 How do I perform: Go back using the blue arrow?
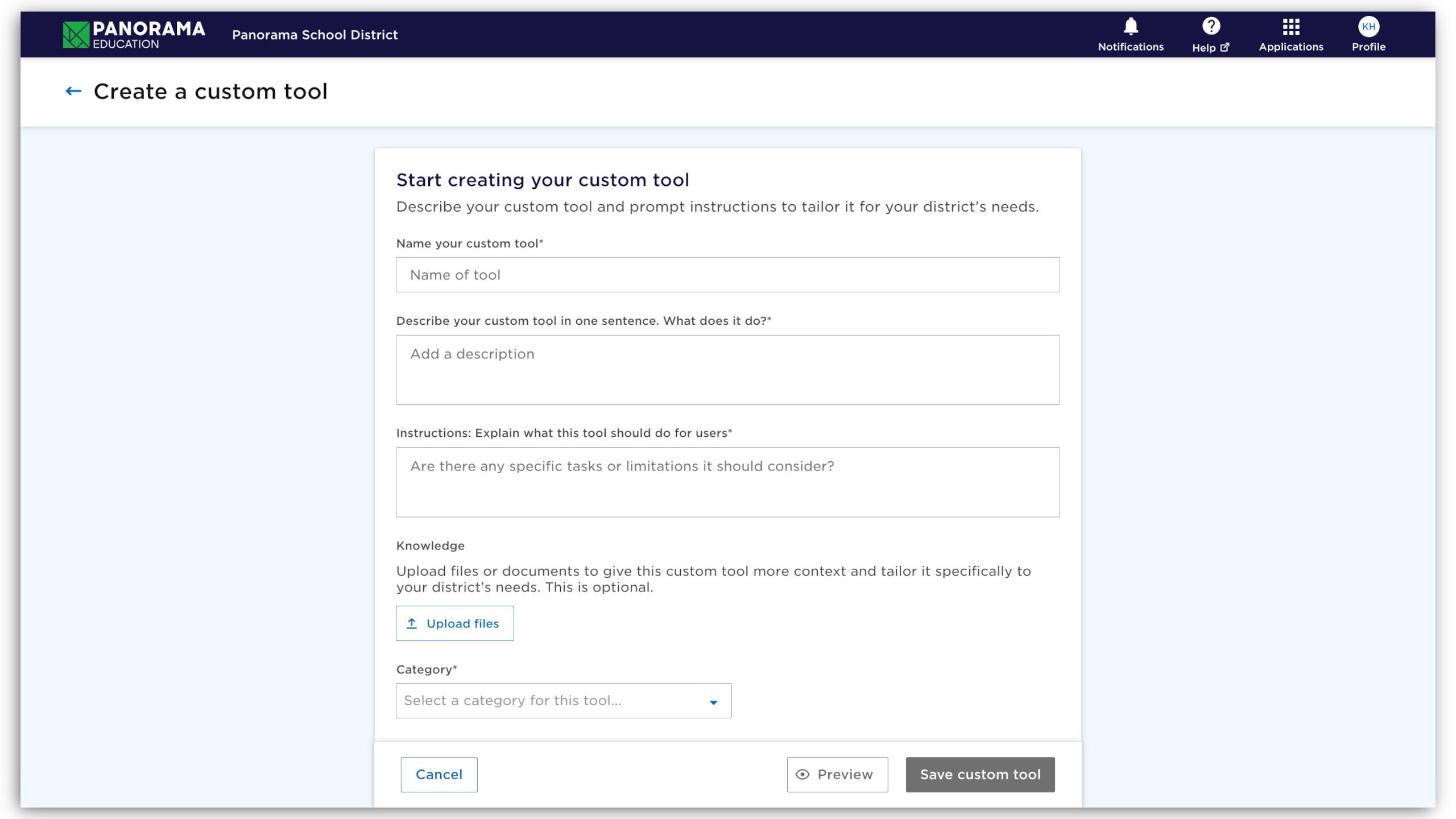(x=73, y=91)
